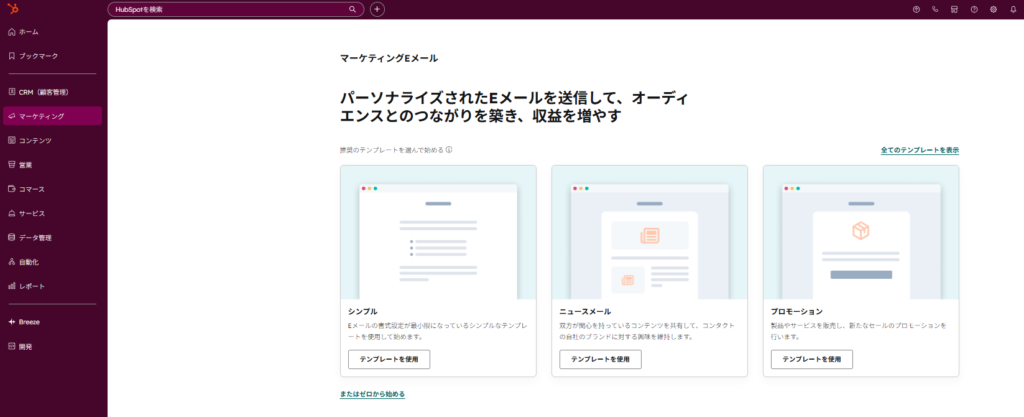Click the plus create button

377,9
